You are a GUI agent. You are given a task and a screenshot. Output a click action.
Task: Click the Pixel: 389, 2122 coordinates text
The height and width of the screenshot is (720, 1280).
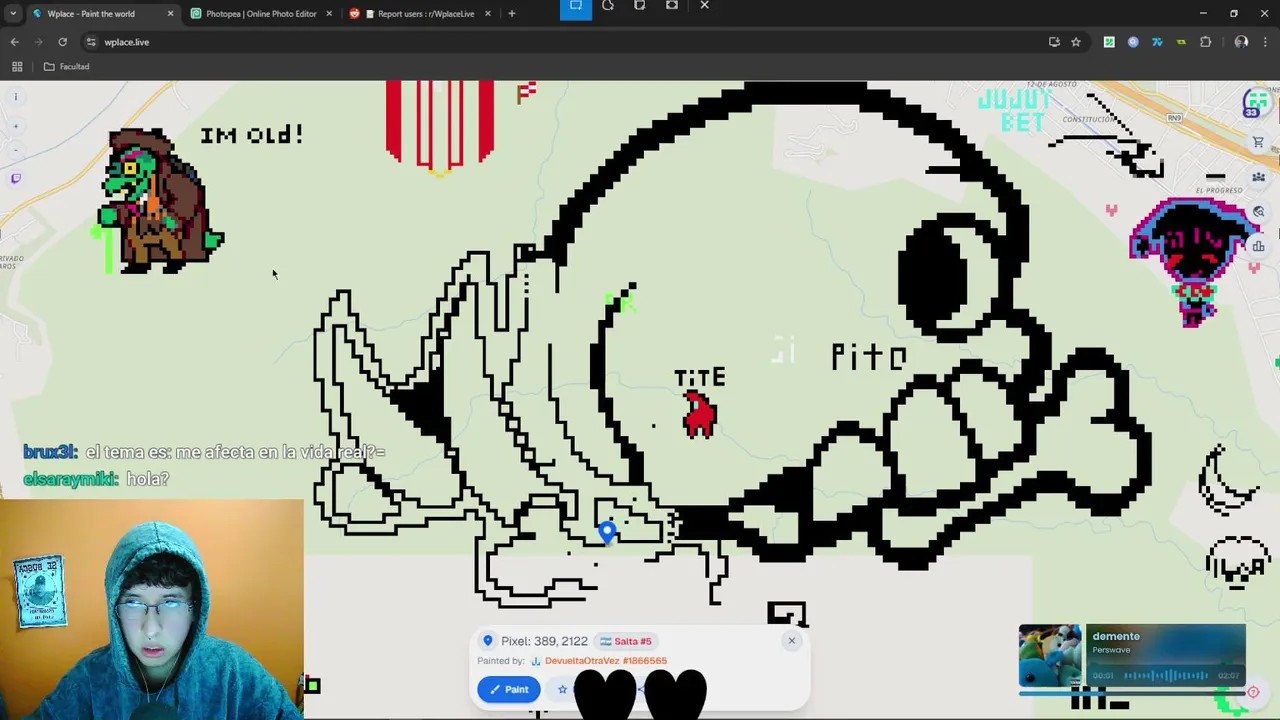(x=544, y=641)
